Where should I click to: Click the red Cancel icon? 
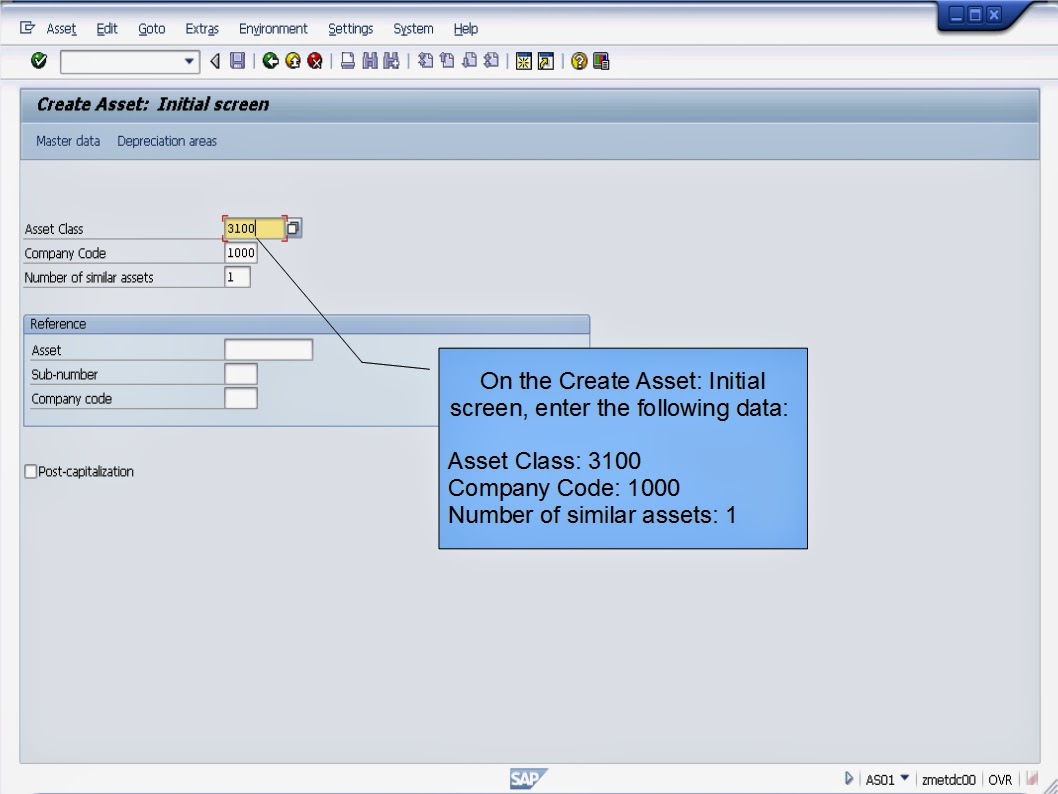click(x=313, y=61)
